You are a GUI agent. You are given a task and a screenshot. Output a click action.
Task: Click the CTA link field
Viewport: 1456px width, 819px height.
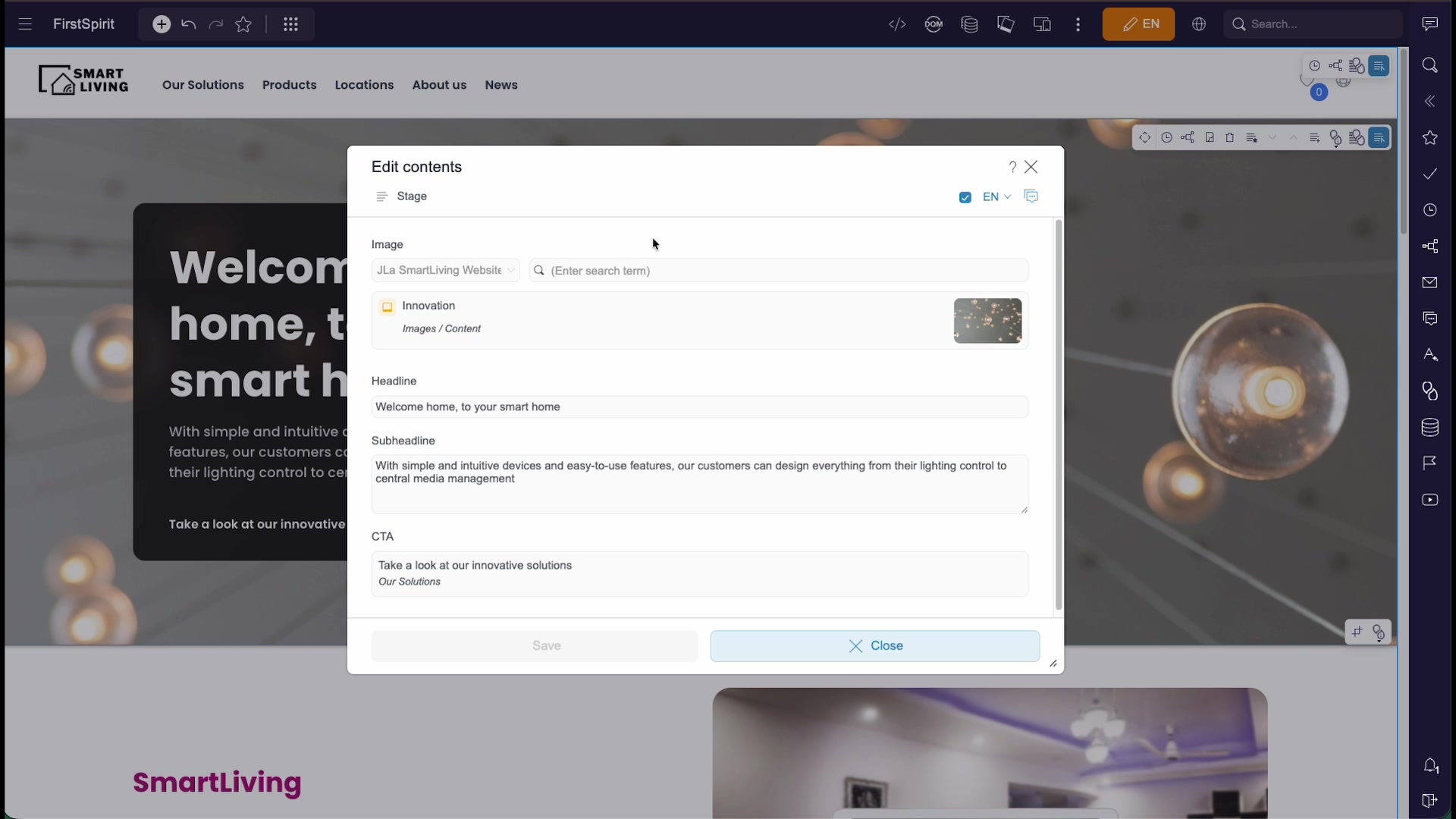pos(699,573)
